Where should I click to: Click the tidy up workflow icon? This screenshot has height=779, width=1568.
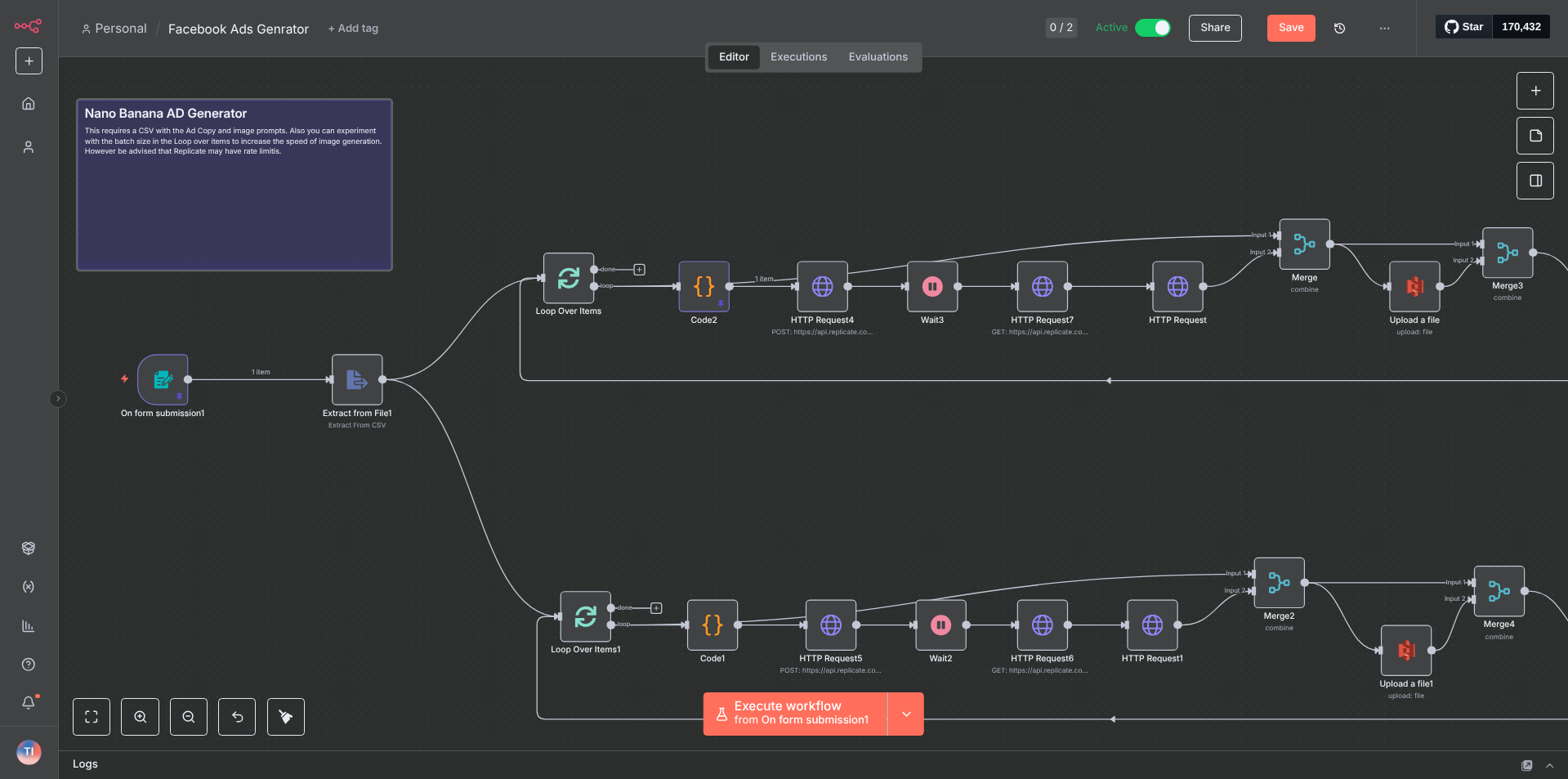(x=286, y=717)
